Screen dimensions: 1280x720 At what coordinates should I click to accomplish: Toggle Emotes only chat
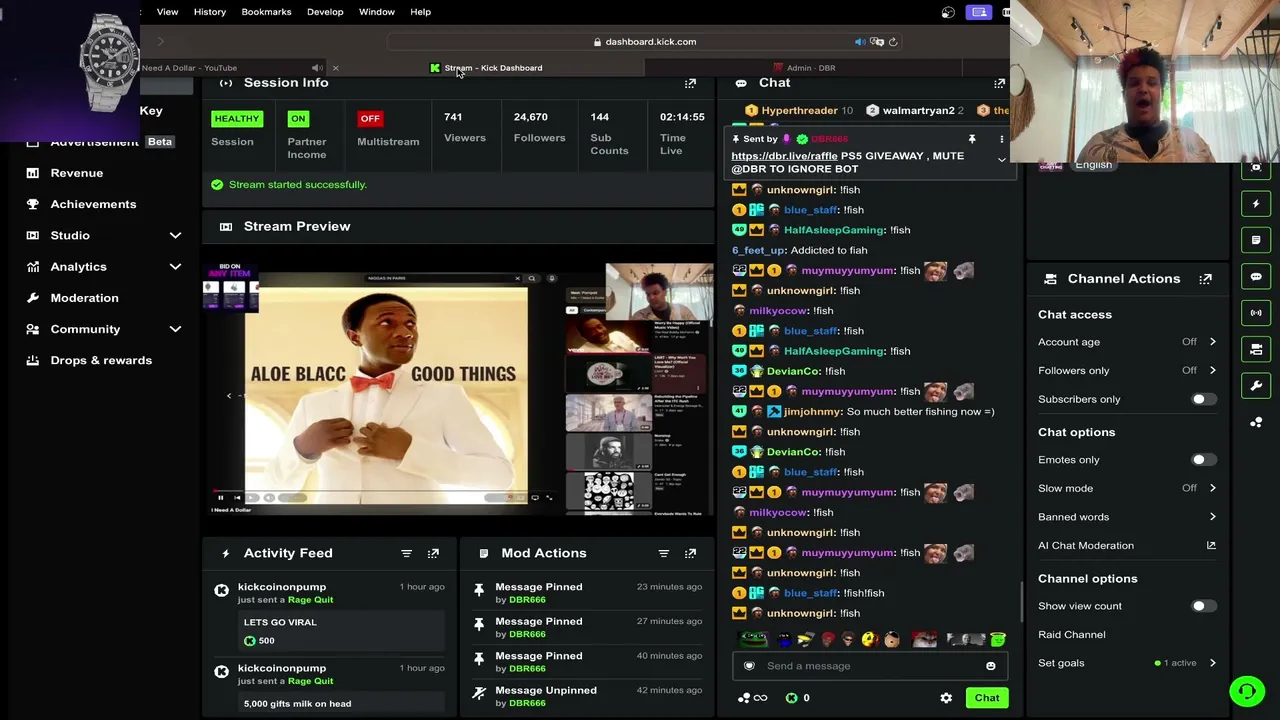point(1203,460)
